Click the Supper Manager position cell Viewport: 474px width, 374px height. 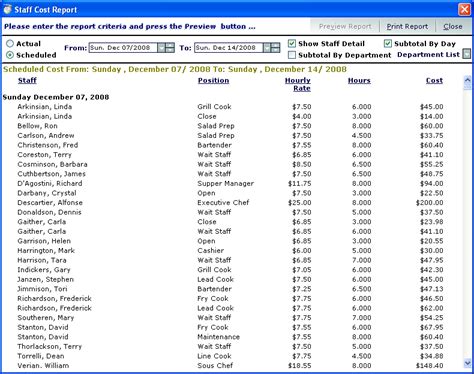pos(225,184)
